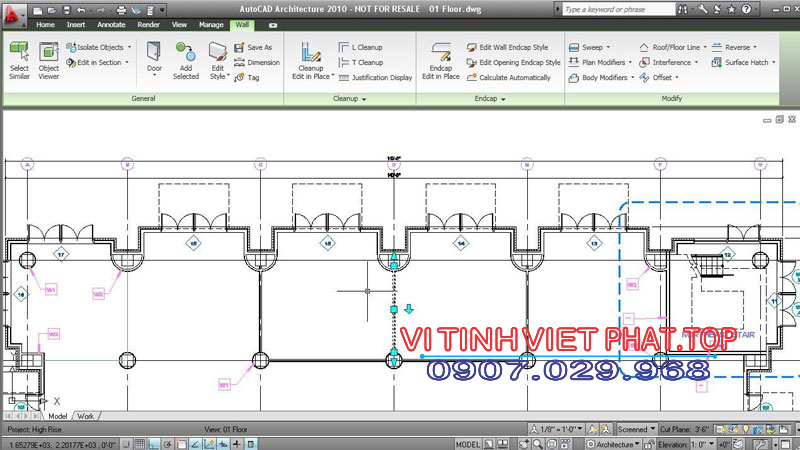Screen dimensions: 800x450
Task: Switch to the Annotate ribbon tab
Action: (111, 24)
